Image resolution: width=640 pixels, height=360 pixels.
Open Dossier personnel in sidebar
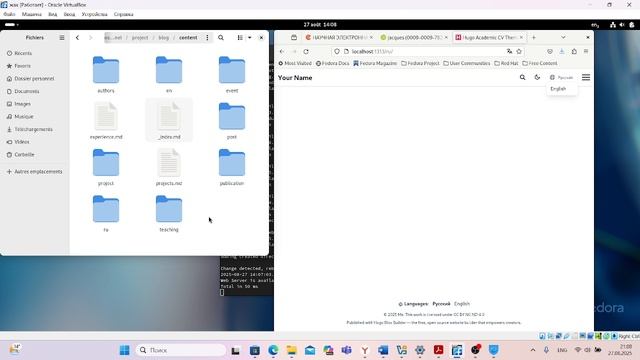pos(34,78)
